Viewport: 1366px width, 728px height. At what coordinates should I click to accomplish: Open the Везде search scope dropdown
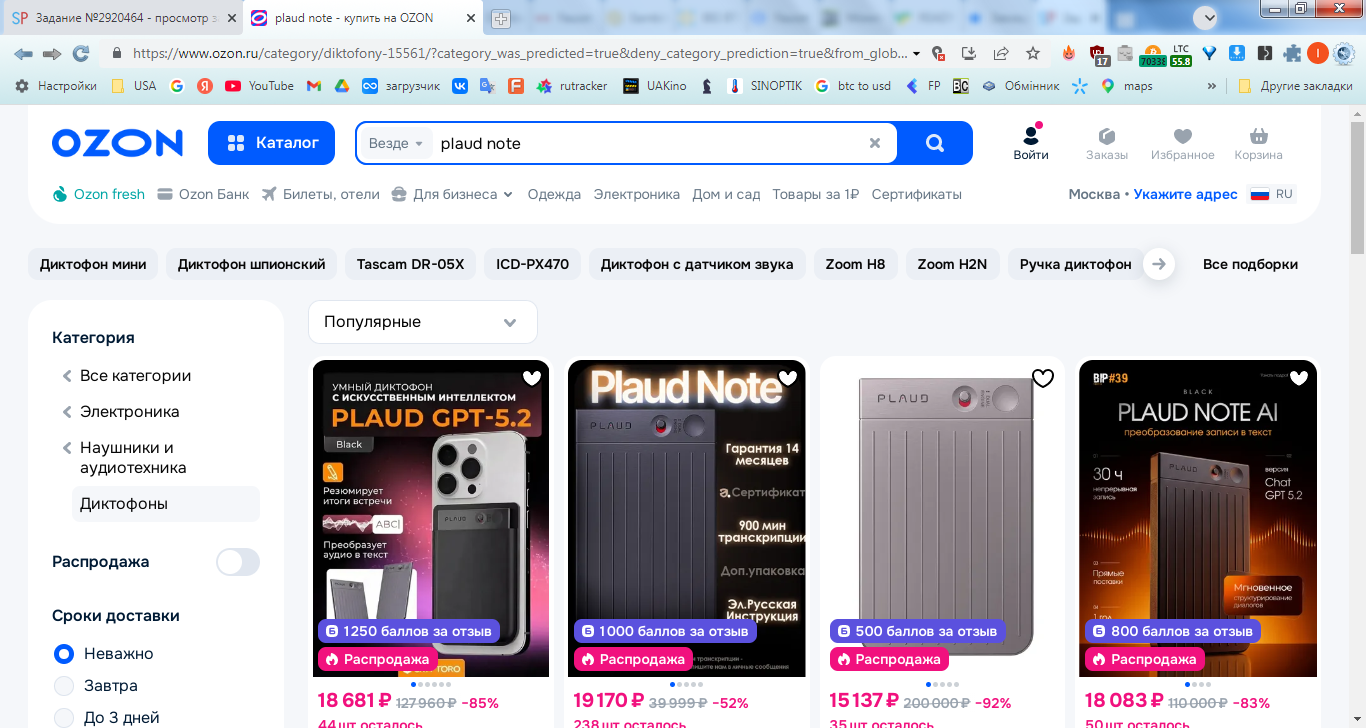click(x=396, y=143)
